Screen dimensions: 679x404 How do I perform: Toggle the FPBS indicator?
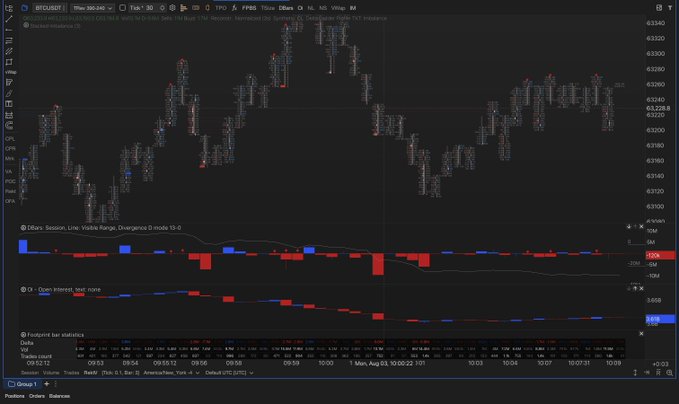point(249,8)
